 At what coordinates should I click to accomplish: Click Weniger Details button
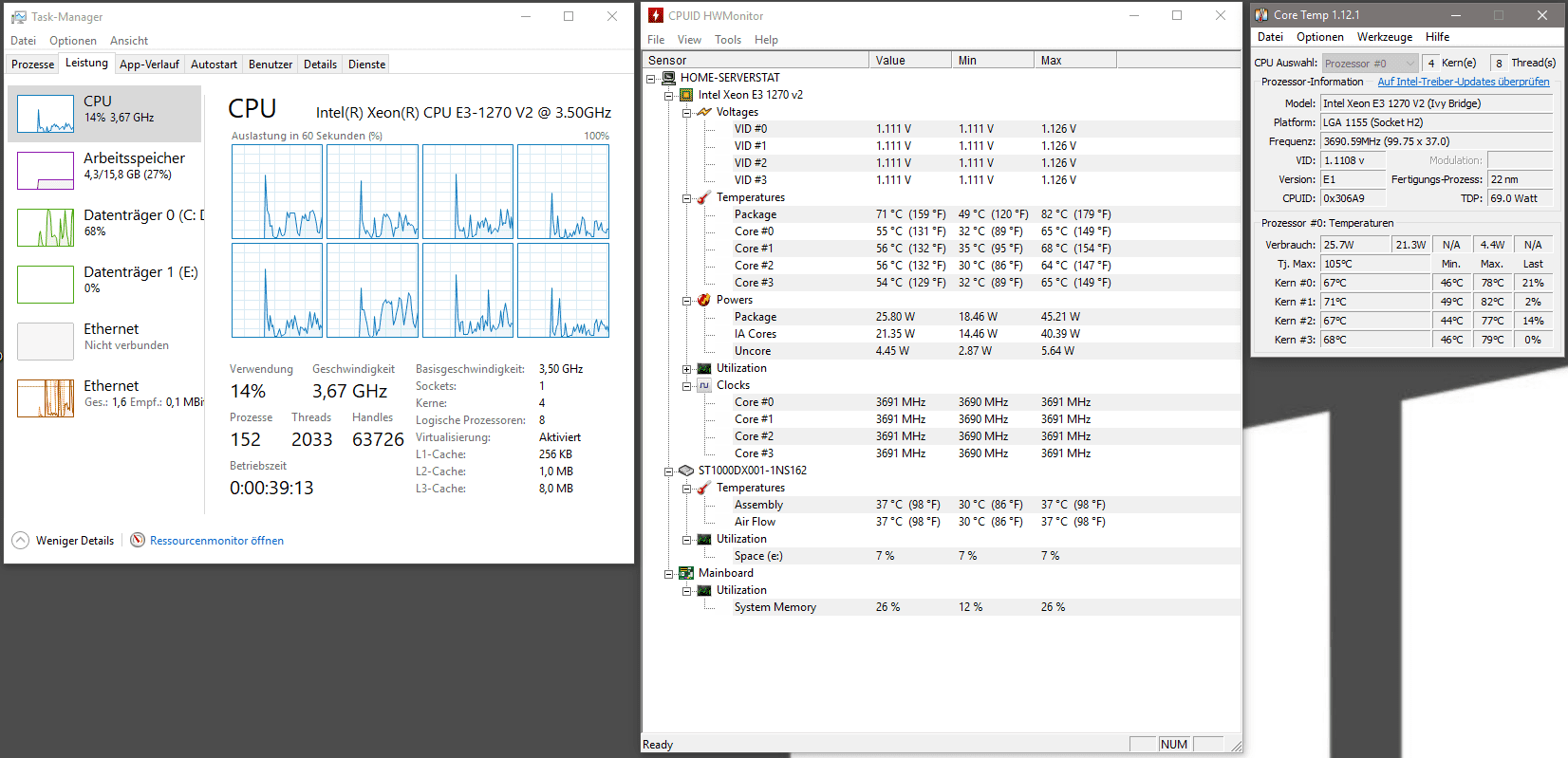tap(63, 541)
